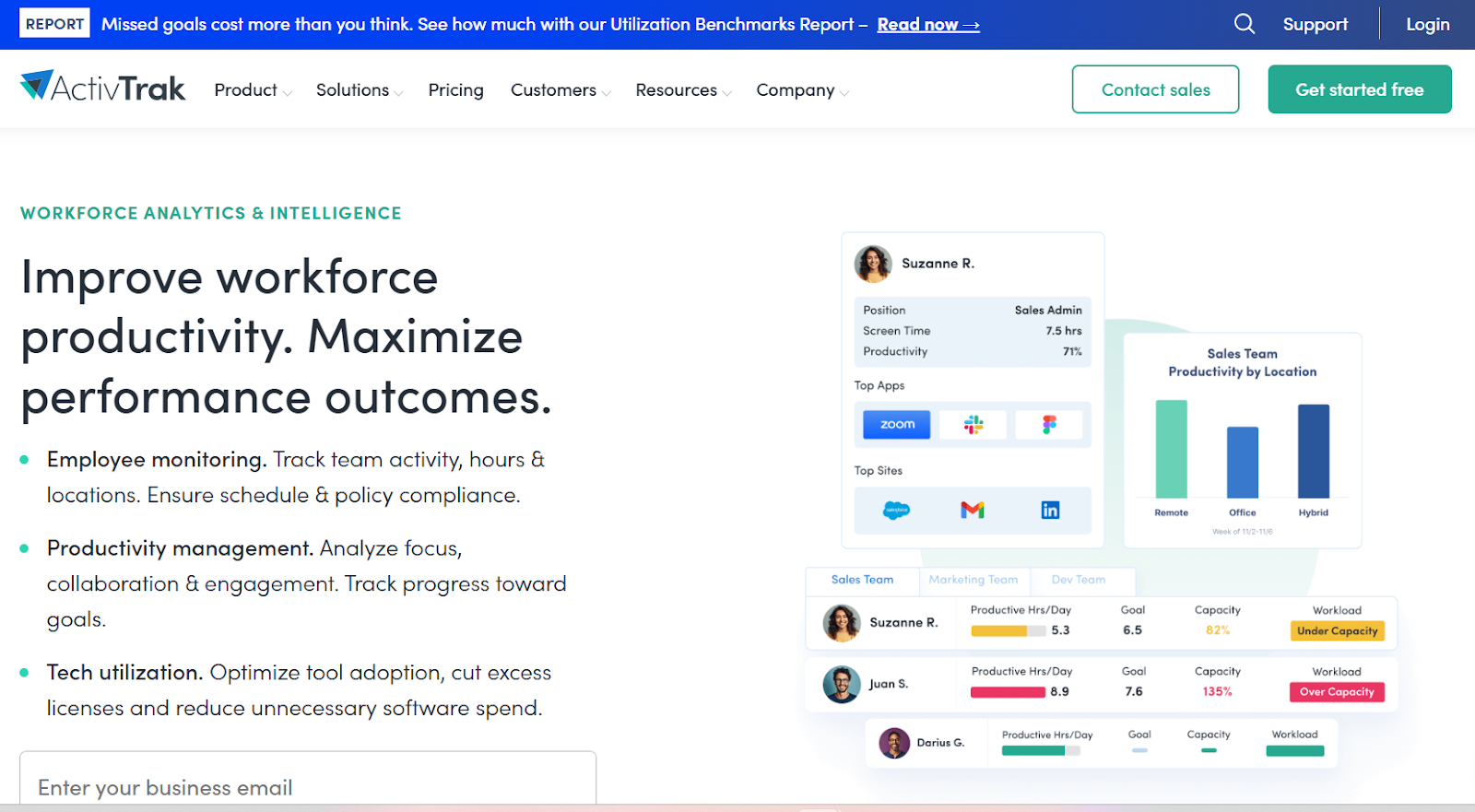Image resolution: width=1475 pixels, height=812 pixels.
Task: Click the Slack app icon
Action: (x=973, y=424)
